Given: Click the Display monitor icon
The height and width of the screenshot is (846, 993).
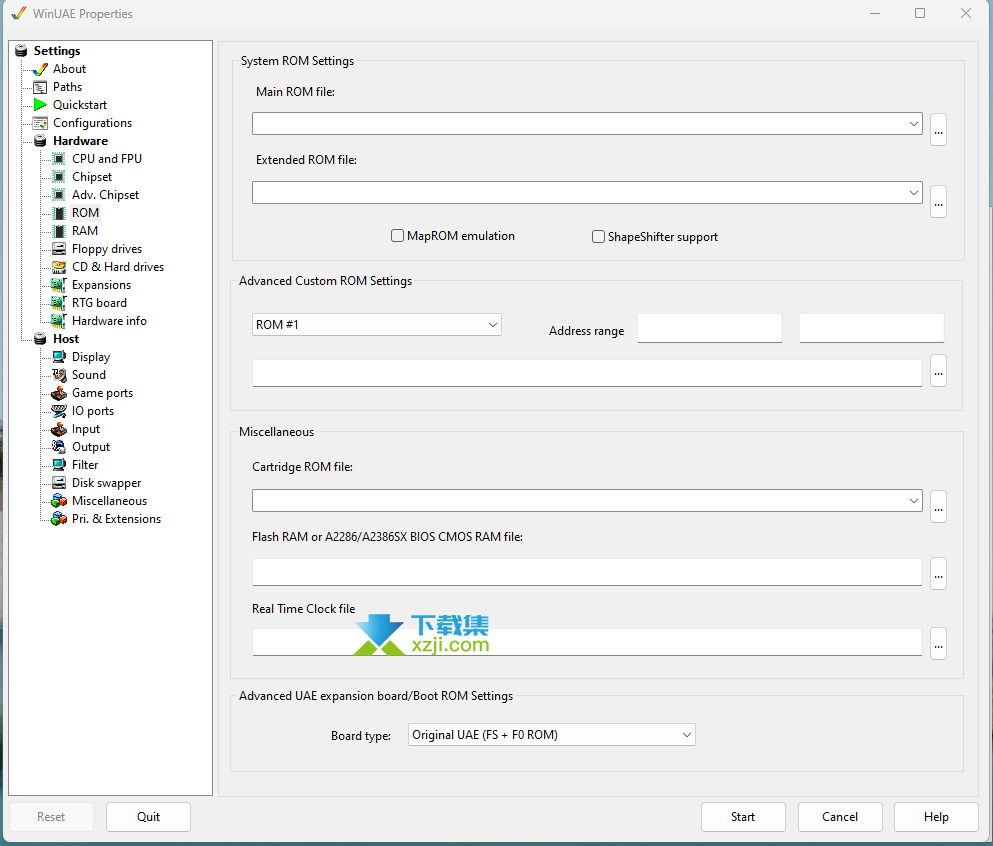Looking at the screenshot, I should tap(59, 357).
